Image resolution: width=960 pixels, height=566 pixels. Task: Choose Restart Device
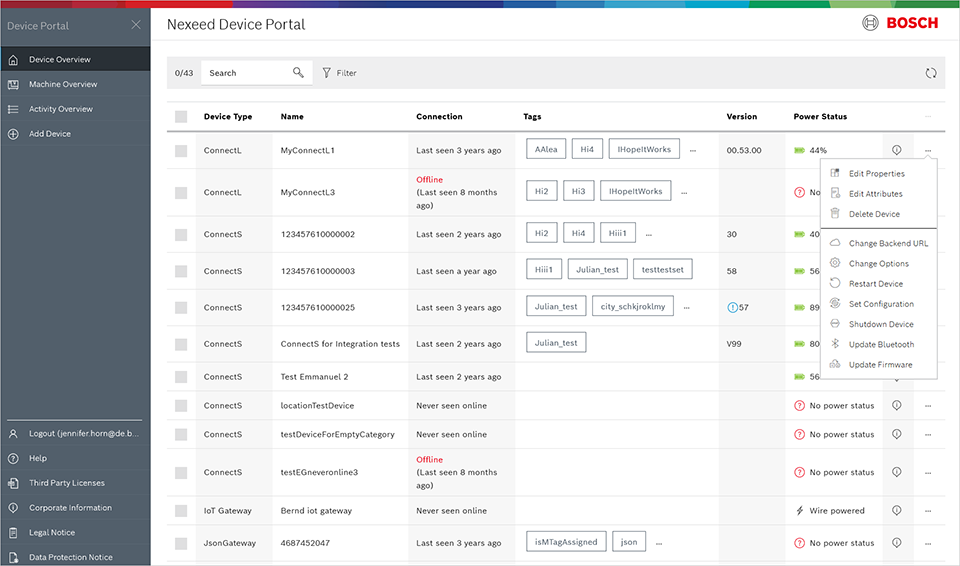point(879,284)
